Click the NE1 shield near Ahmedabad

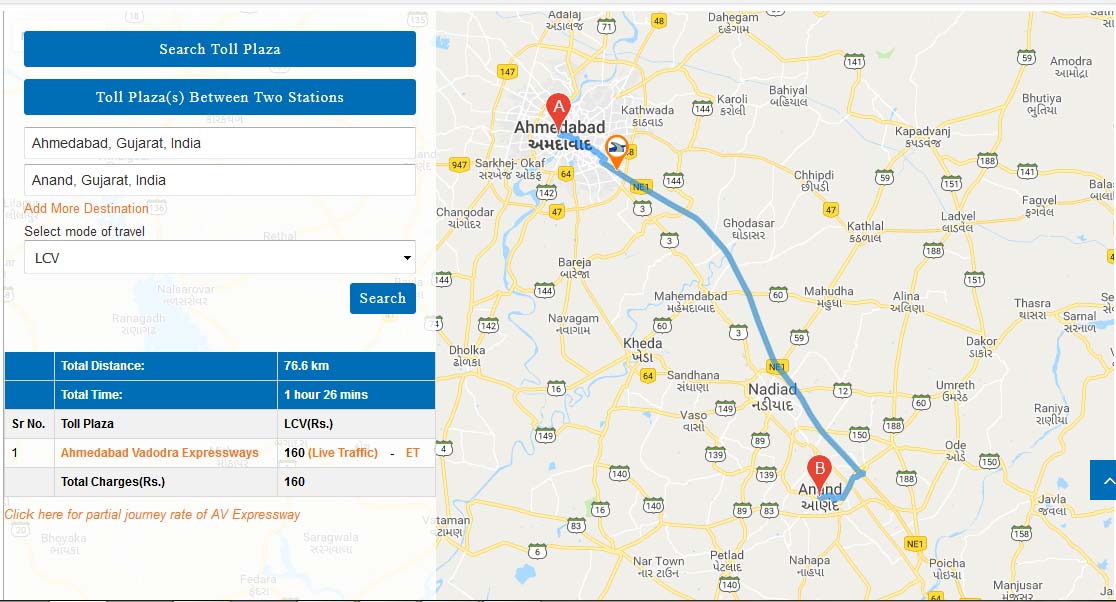coord(641,186)
